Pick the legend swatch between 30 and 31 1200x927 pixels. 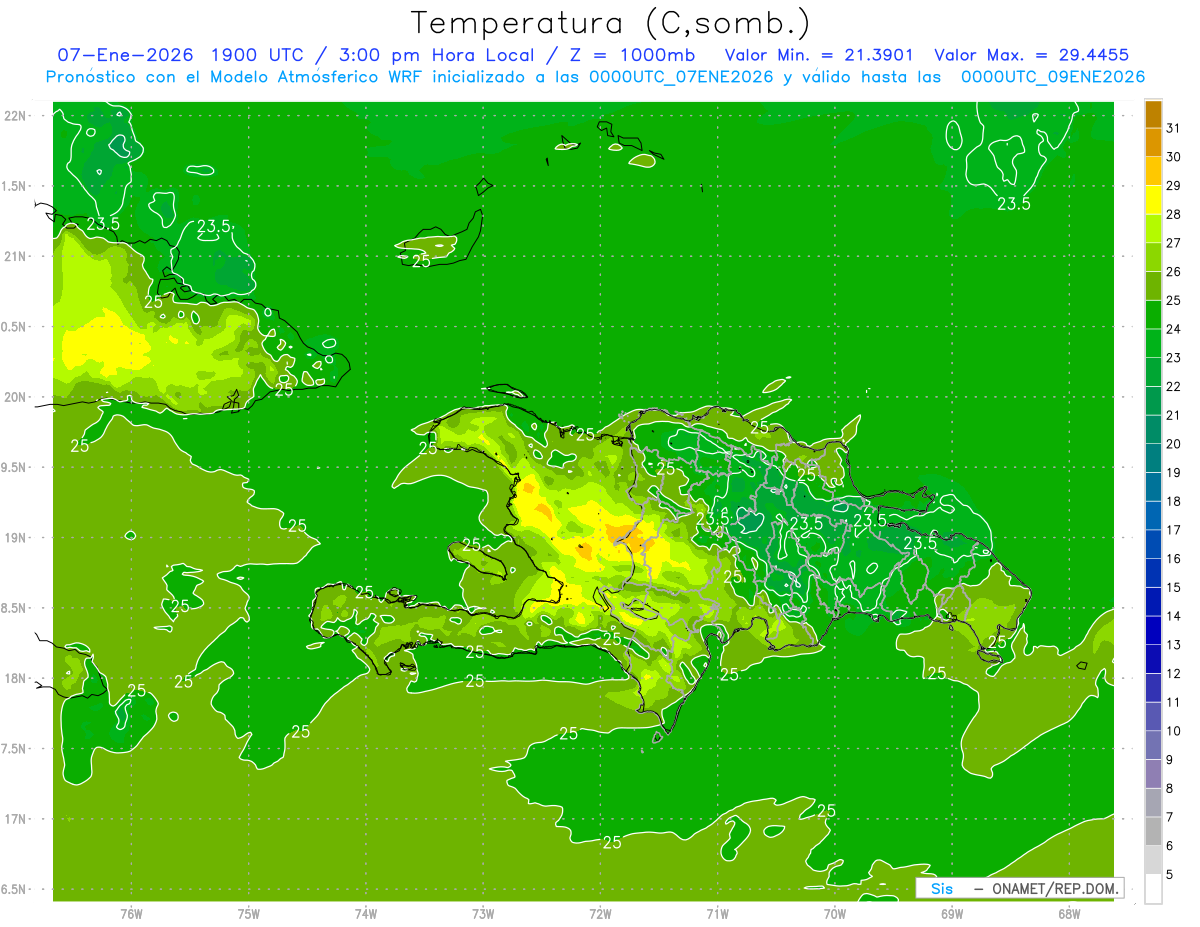[x=1153, y=142]
